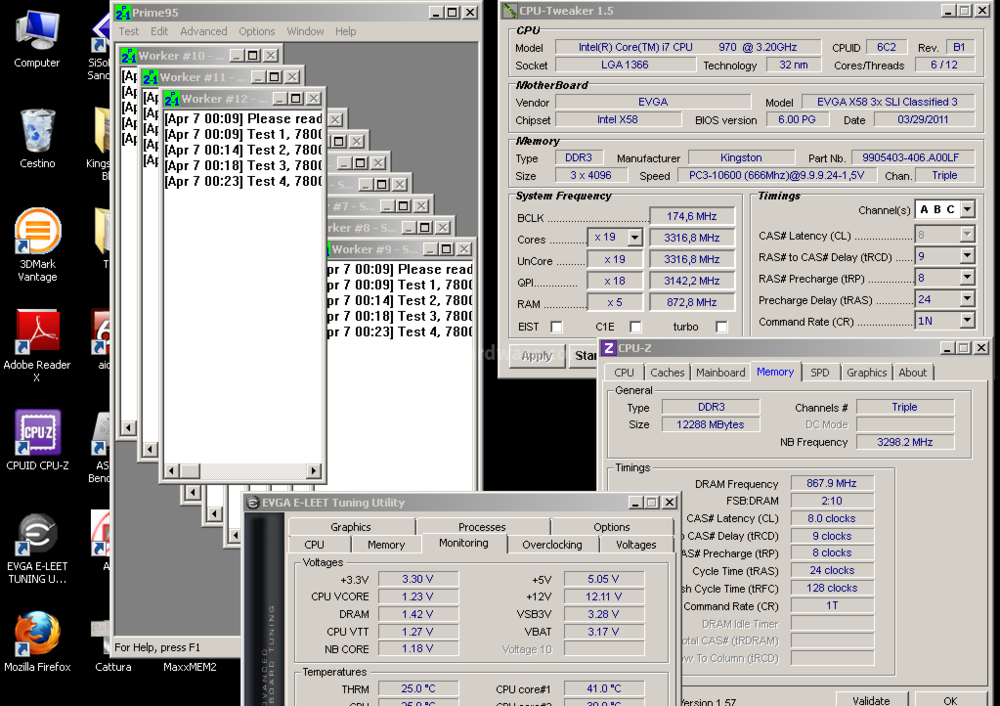Open Overclocking tab in E-LEET

tap(552, 545)
